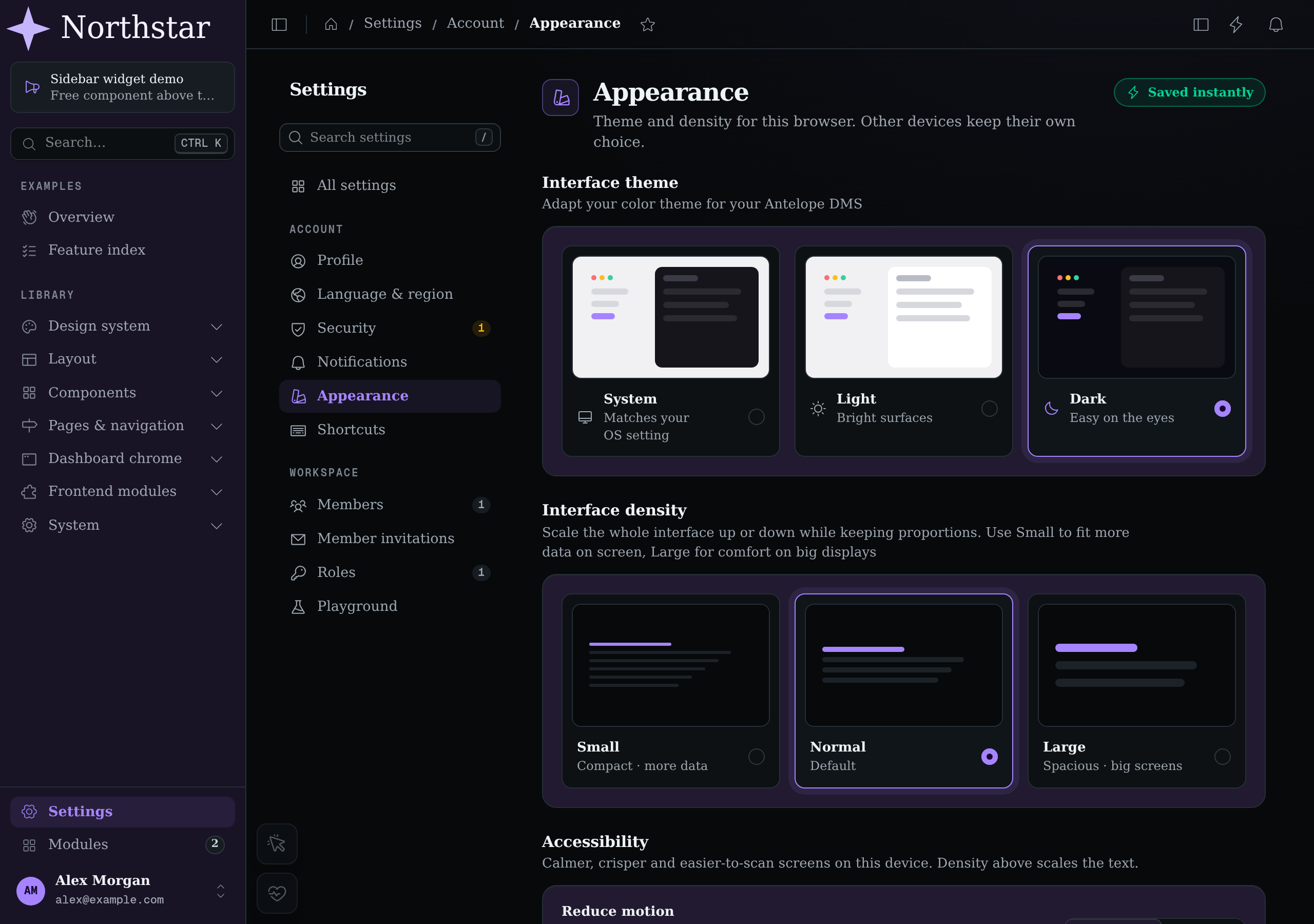1314x924 pixels.
Task: Click the Language & region globe icon
Action: point(298,295)
